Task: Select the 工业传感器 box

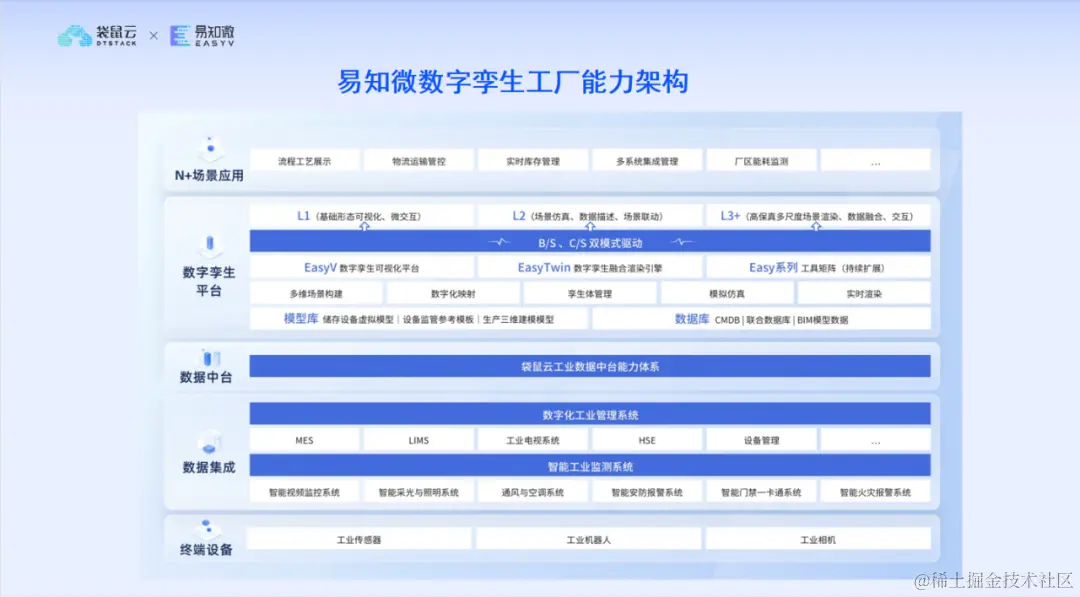Action: (359, 539)
